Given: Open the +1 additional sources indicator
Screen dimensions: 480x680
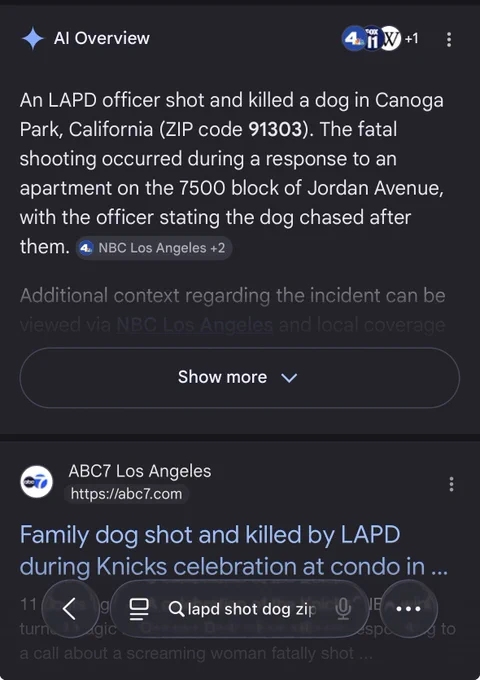Looking at the screenshot, I should click(x=411, y=39).
